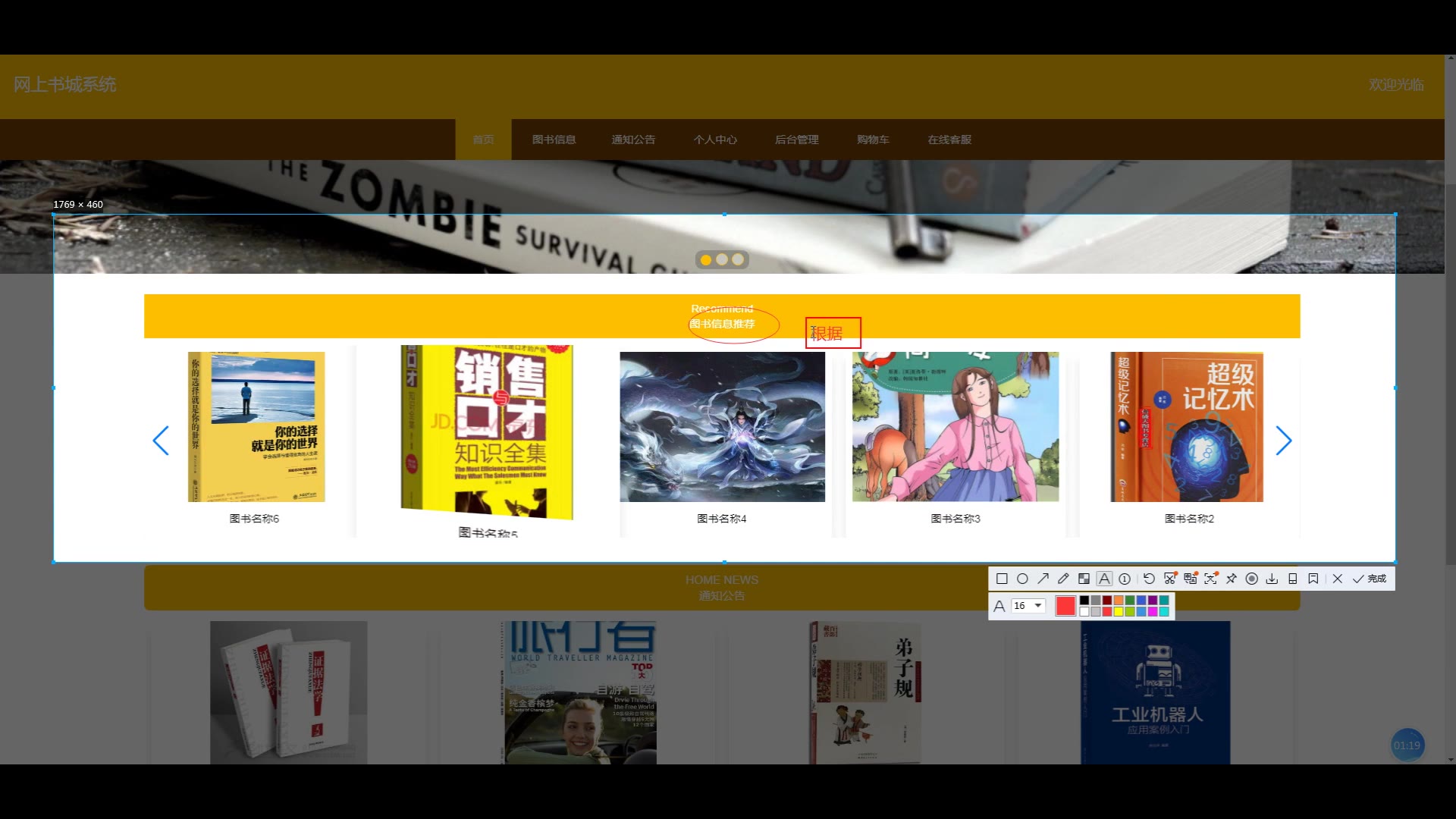Click the 图书名称3 title link

coord(955,519)
